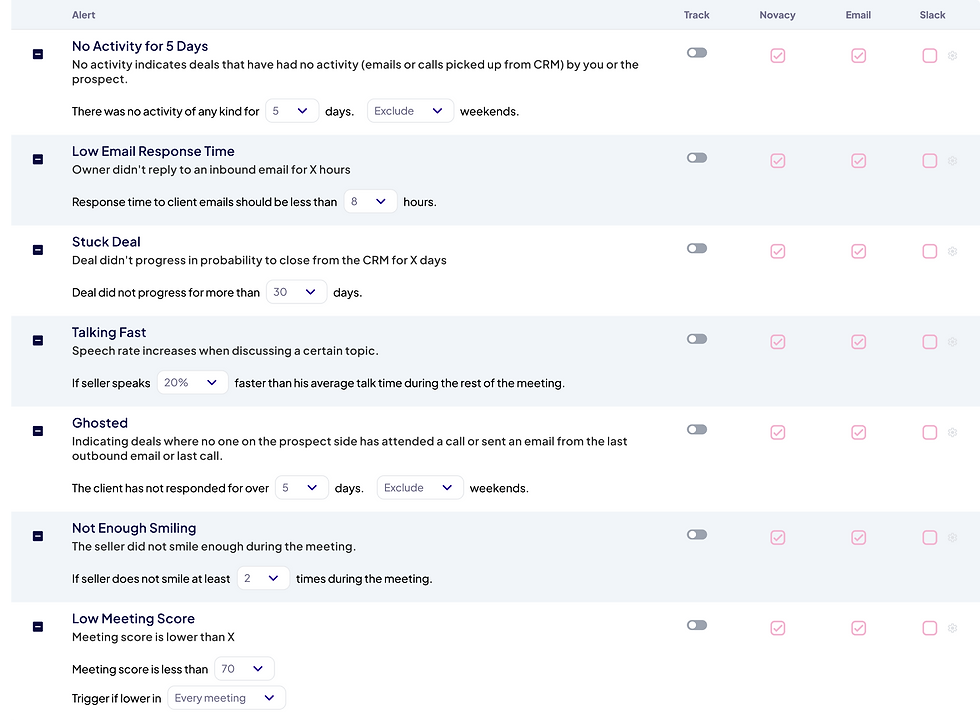Open the Every meeting trigger dropdown
This screenshot has height=722, width=980.
pyautogui.click(x=225, y=698)
